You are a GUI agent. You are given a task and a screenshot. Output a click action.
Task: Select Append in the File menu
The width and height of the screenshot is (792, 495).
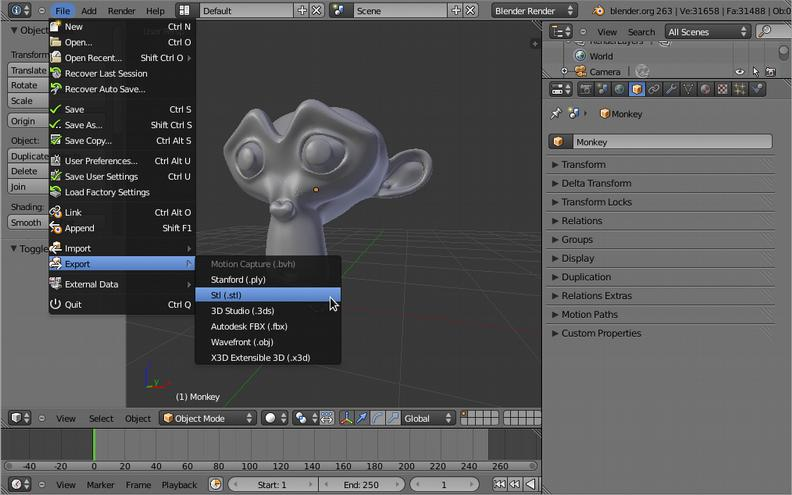coord(122,228)
